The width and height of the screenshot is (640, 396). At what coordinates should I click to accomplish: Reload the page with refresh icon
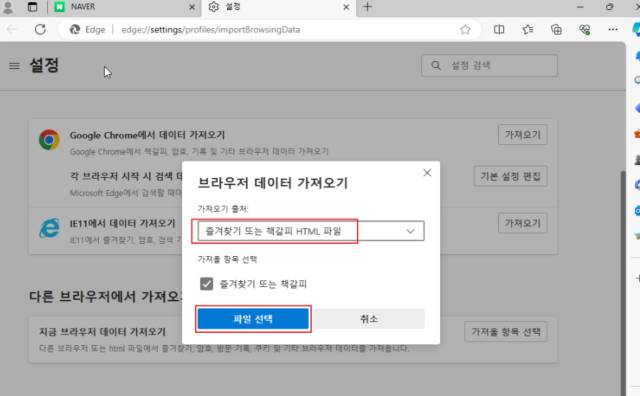40,29
